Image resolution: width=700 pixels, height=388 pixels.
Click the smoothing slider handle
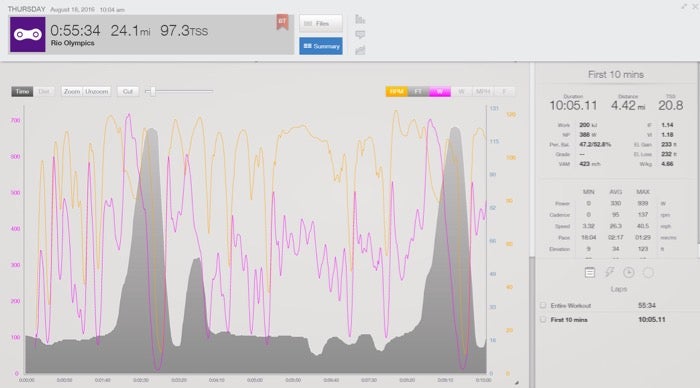153,92
